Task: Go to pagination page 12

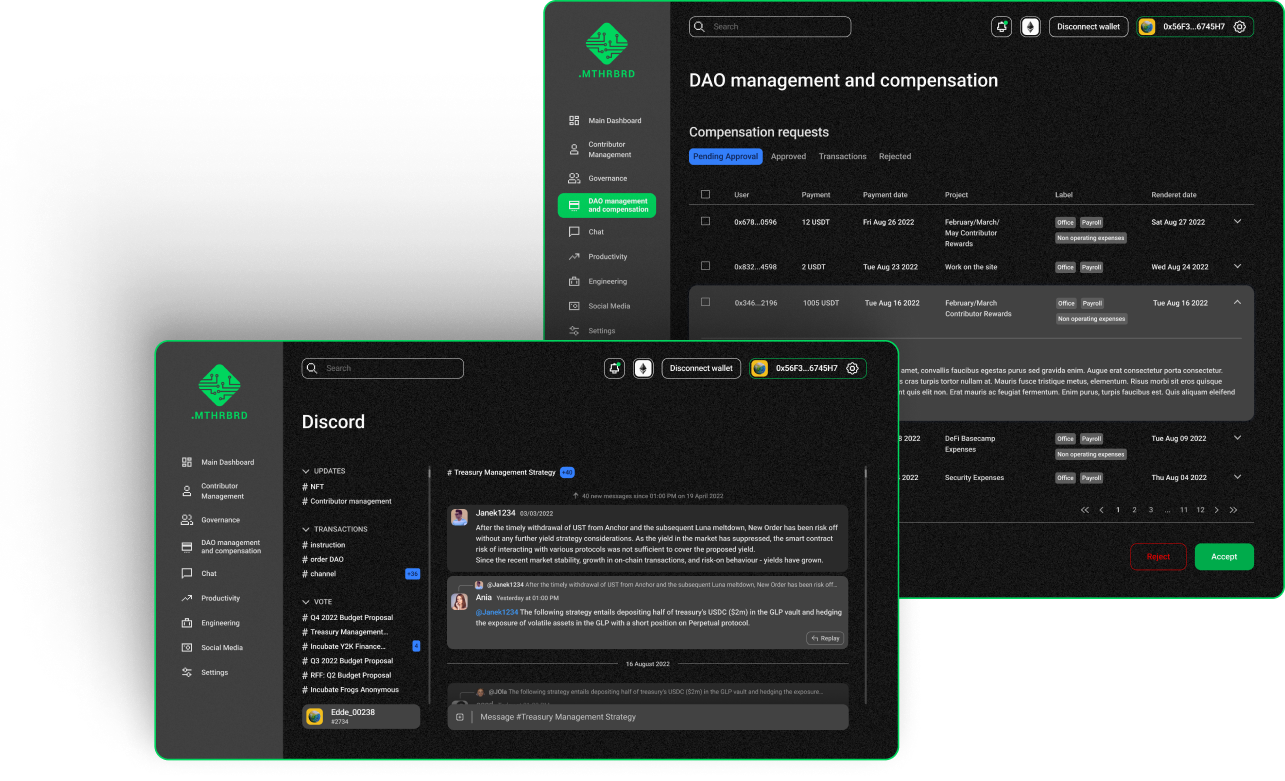Action: (x=1200, y=510)
